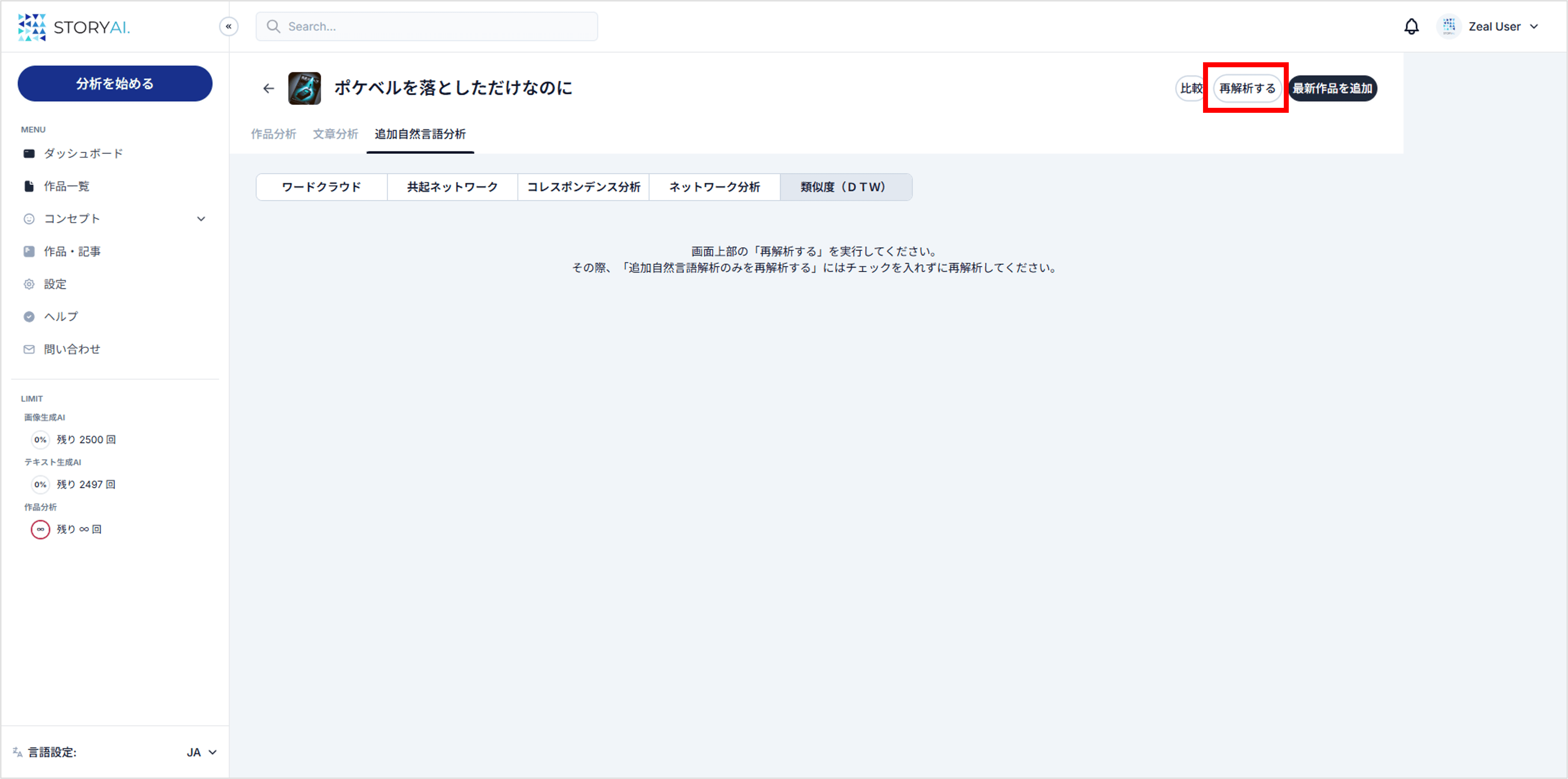Image resolution: width=1568 pixels, height=779 pixels.
Task: Collapse the sidebar with double-chevron button
Action: pyautogui.click(x=229, y=26)
